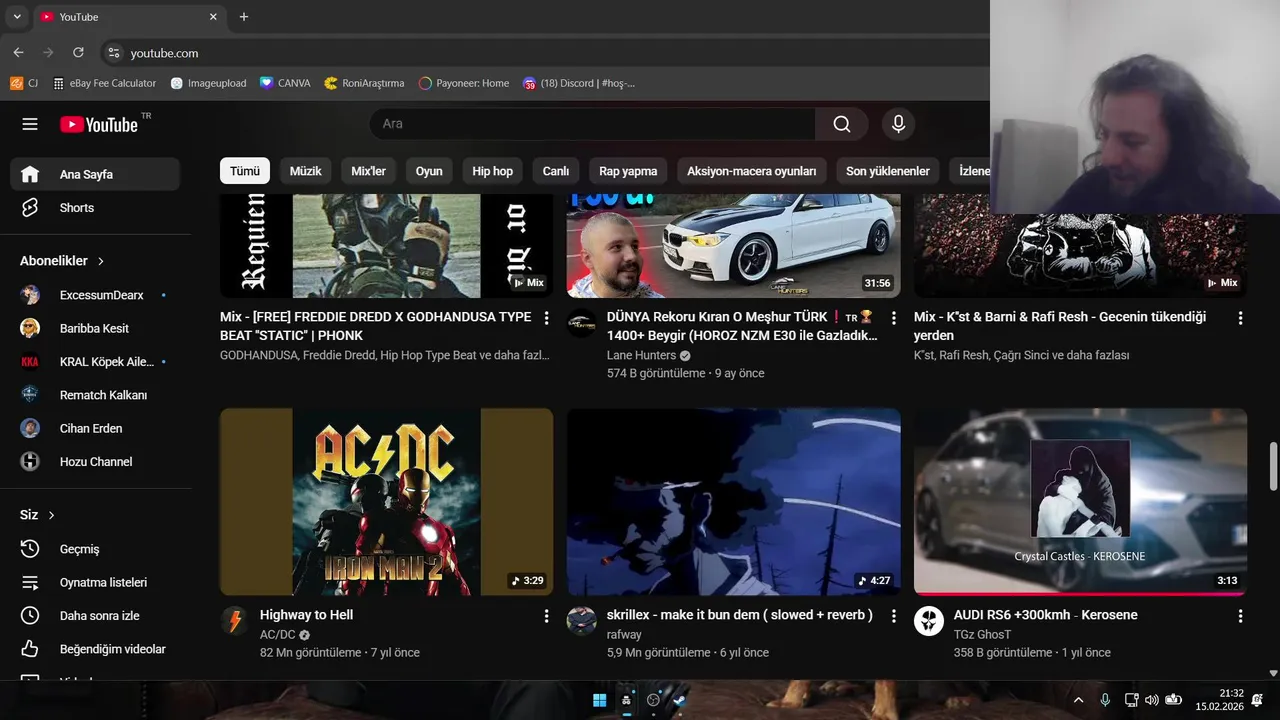Screen dimensions: 1280x720
Task: Open the Highway to Hell title
Action: (x=306, y=615)
